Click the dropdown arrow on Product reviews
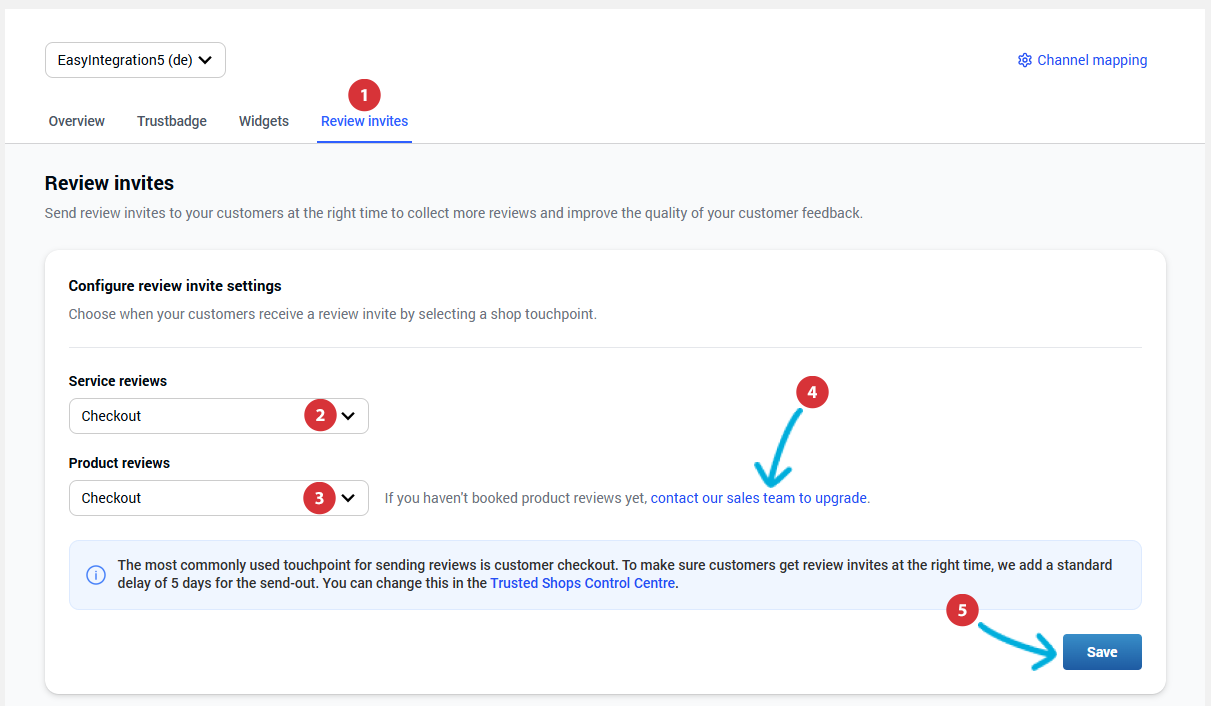The height and width of the screenshot is (706, 1211). pos(348,497)
